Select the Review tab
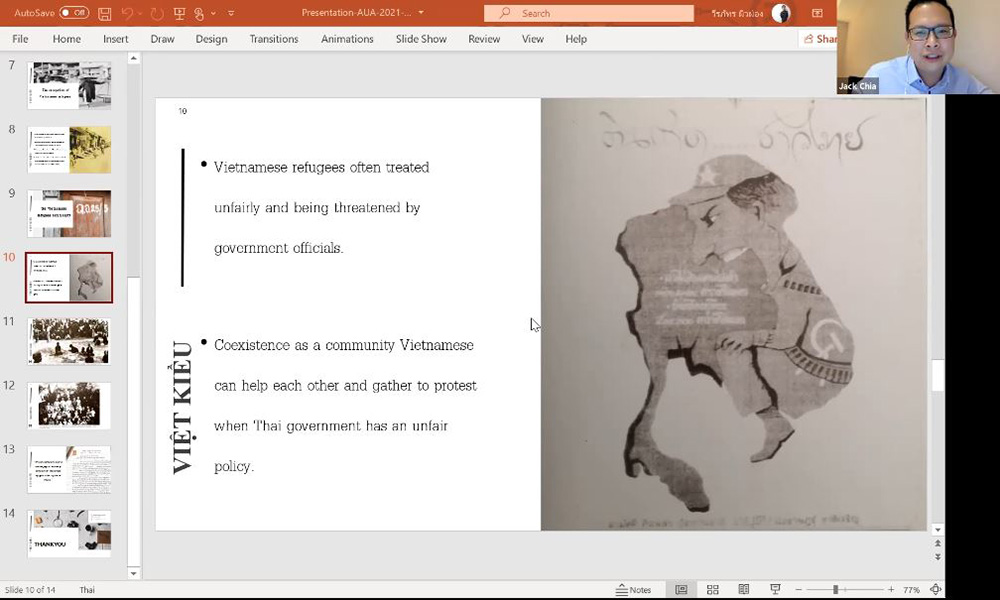Image resolution: width=1000 pixels, height=600 pixels. 484,39
